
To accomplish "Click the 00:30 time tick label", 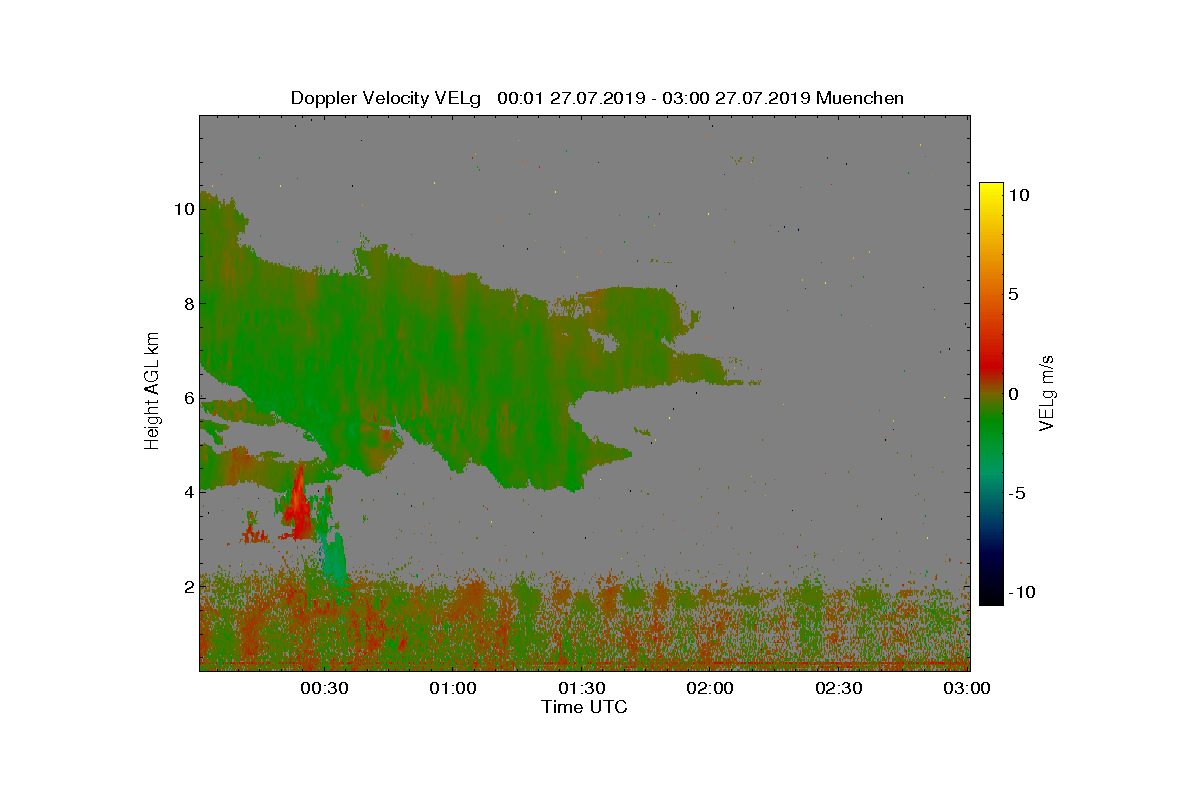I will (324, 688).
